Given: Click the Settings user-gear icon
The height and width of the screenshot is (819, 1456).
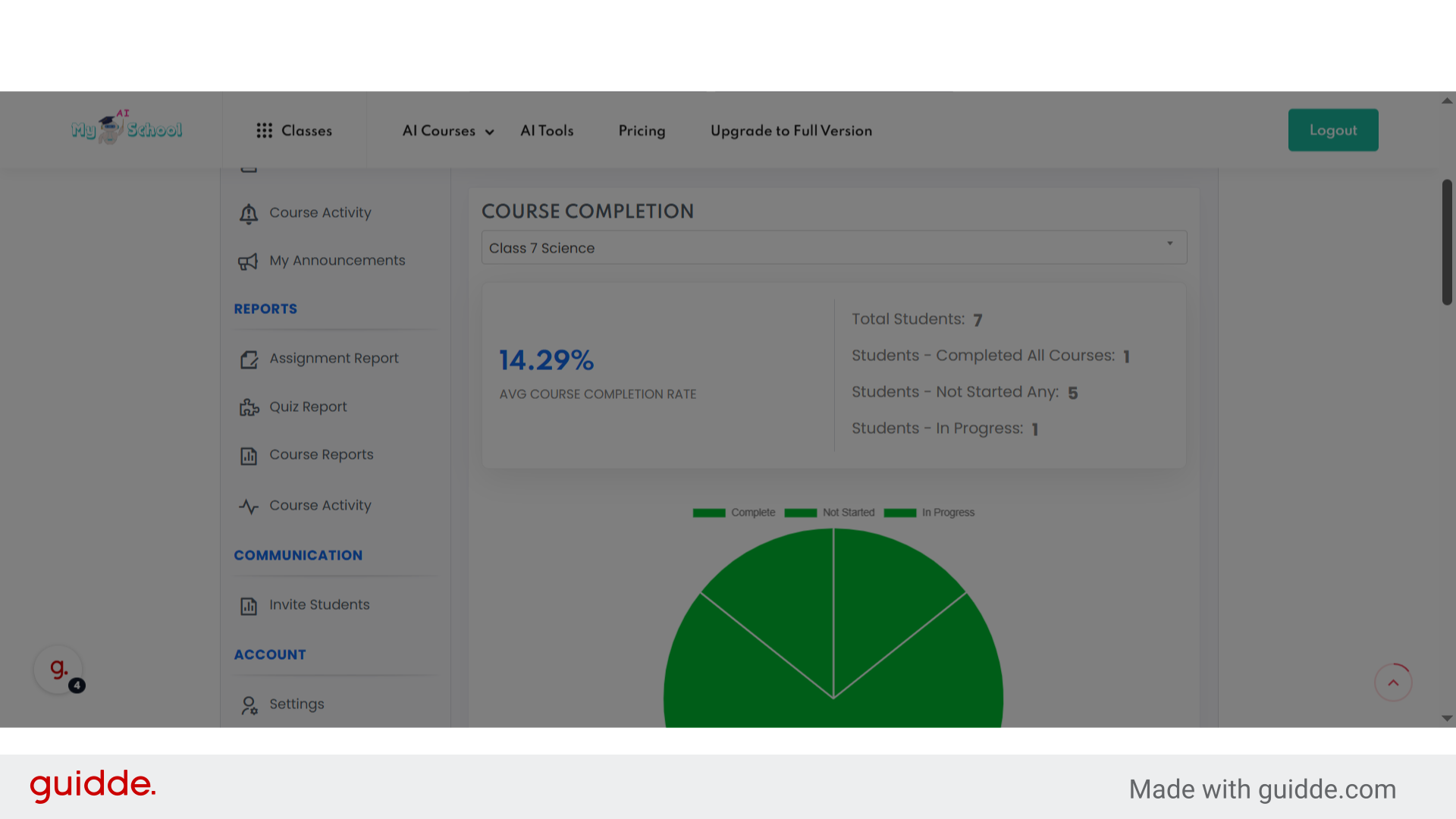Looking at the screenshot, I should point(249,705).
